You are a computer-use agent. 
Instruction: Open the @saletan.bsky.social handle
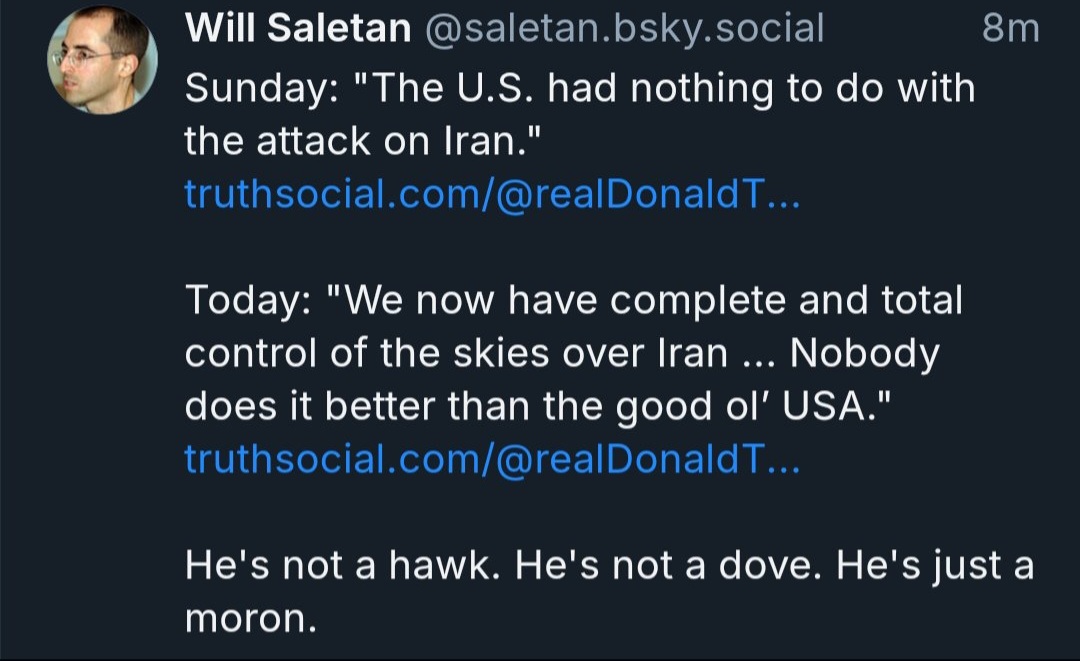coord(624,28)
